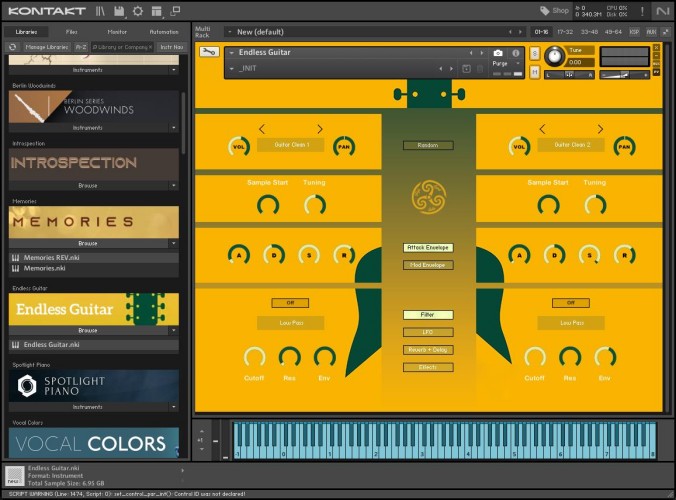
Task: Toggle the left filter Off button
Action: coord(290,303)
